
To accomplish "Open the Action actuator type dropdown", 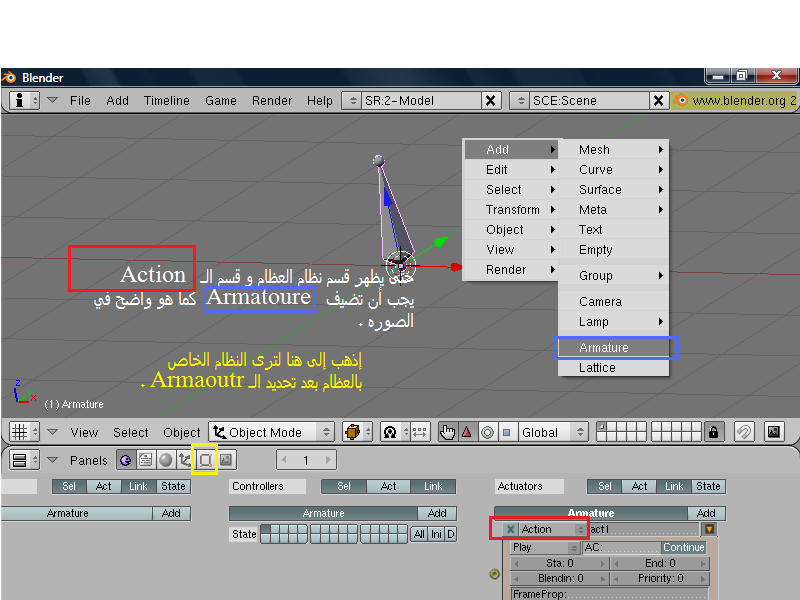I will click(x=552, y=529).
